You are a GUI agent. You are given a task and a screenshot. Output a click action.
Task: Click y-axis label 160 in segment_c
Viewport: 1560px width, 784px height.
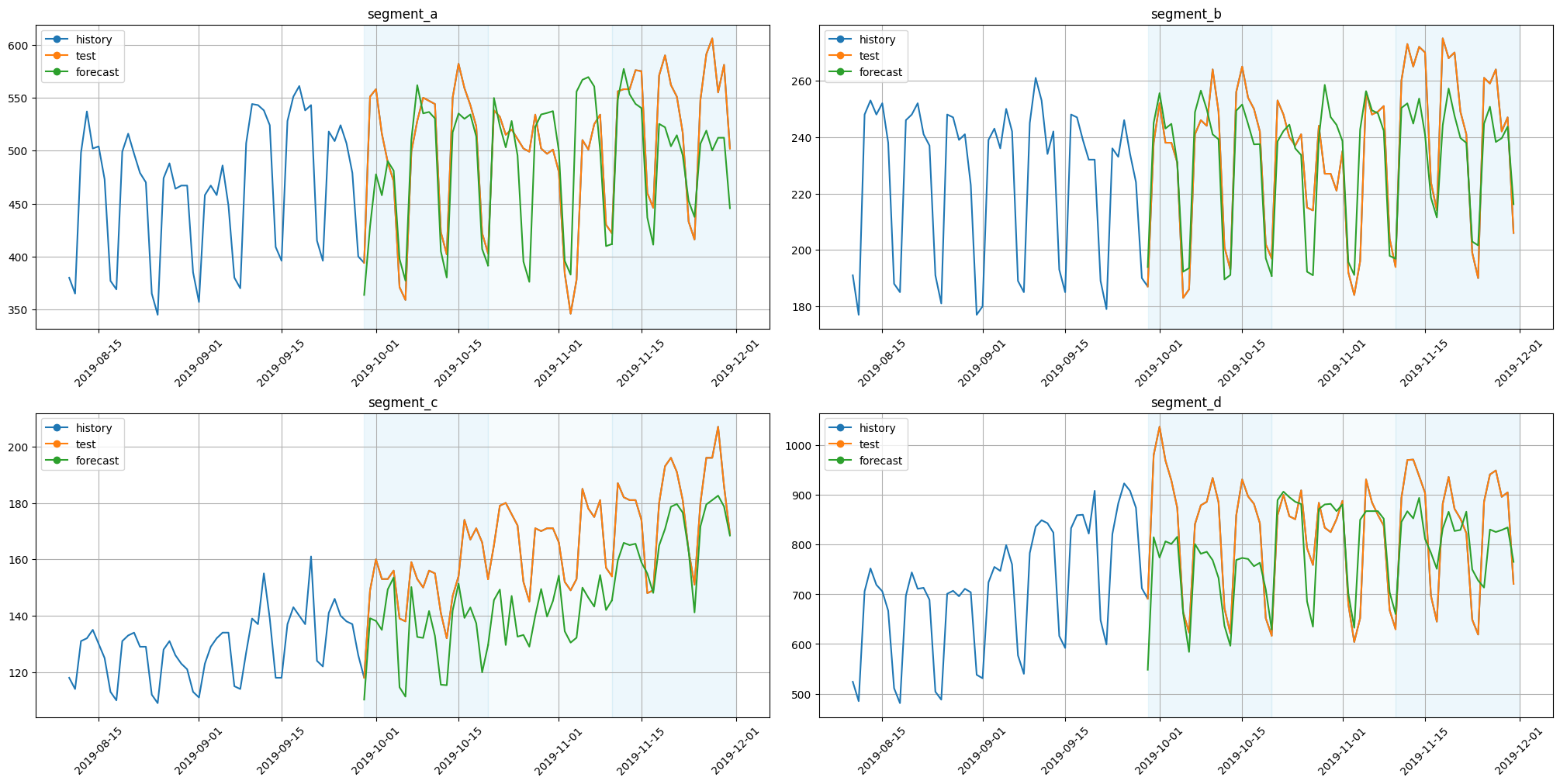pyautogui.click(x=20, y=560)
